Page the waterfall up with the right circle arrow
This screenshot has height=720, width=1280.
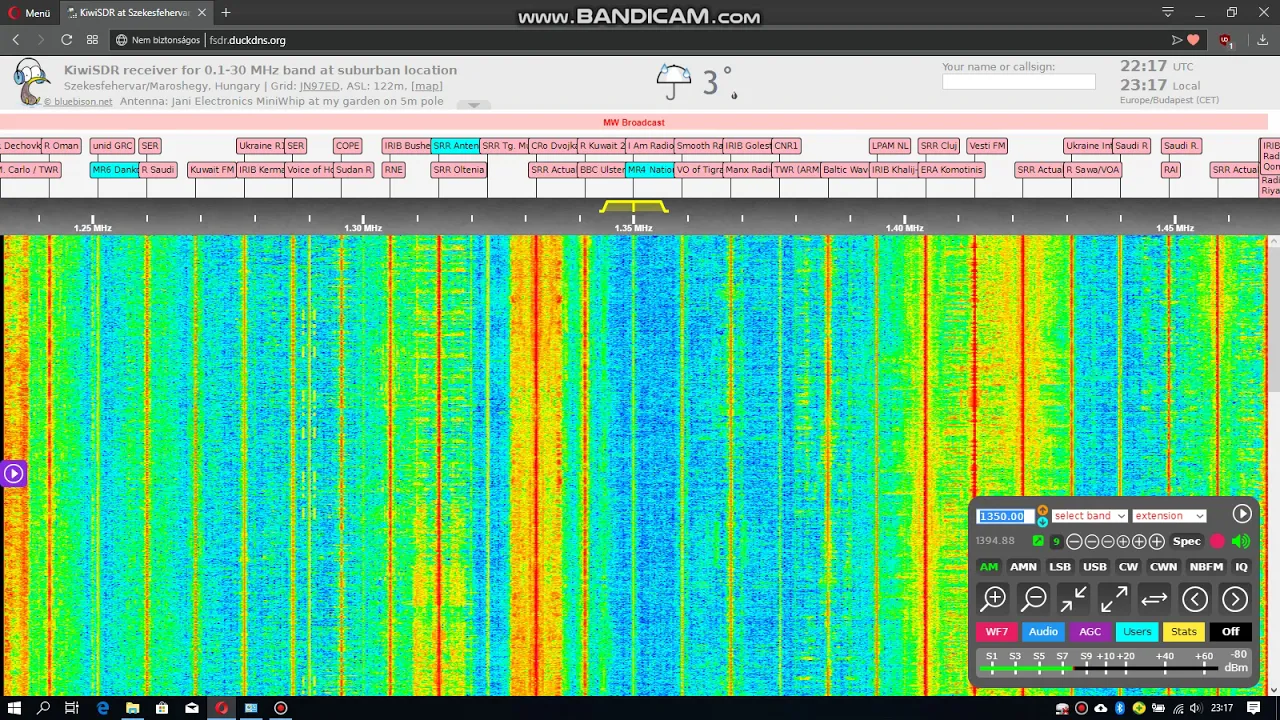tap(1235, 599)
